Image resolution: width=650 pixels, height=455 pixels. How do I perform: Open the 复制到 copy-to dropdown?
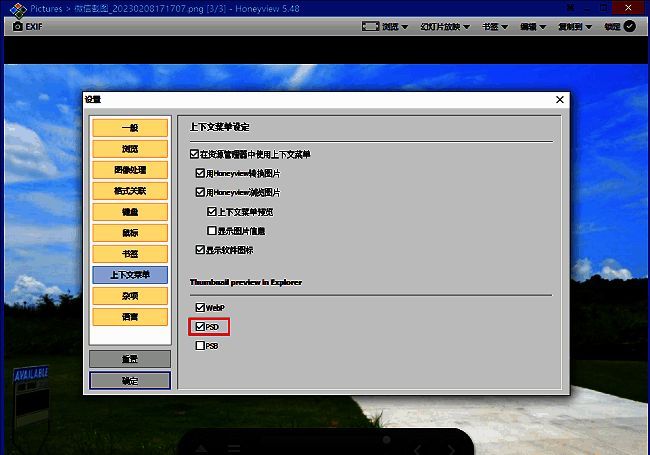575,27
